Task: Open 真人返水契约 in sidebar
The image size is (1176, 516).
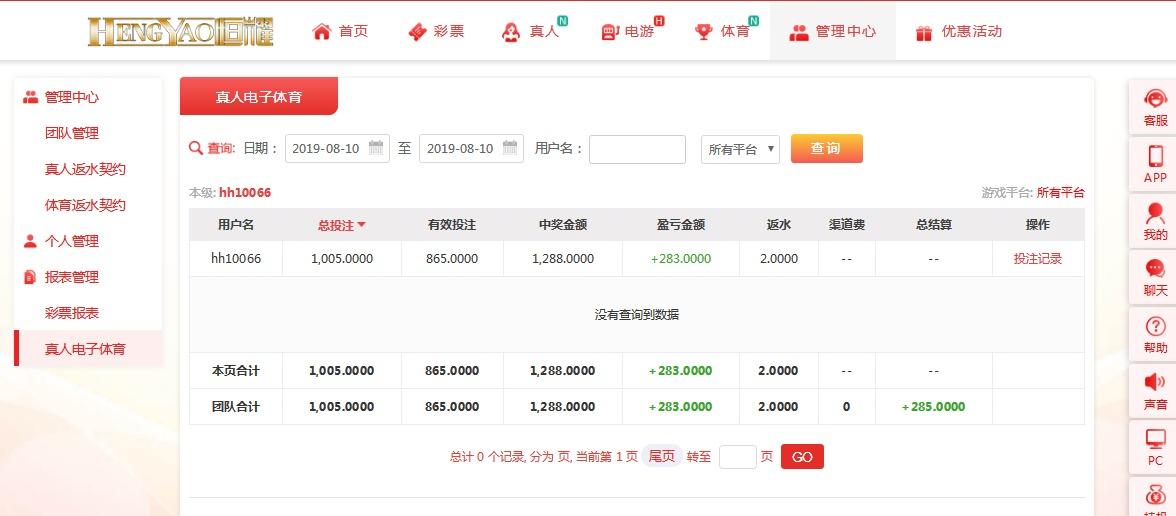Action: 85,169
